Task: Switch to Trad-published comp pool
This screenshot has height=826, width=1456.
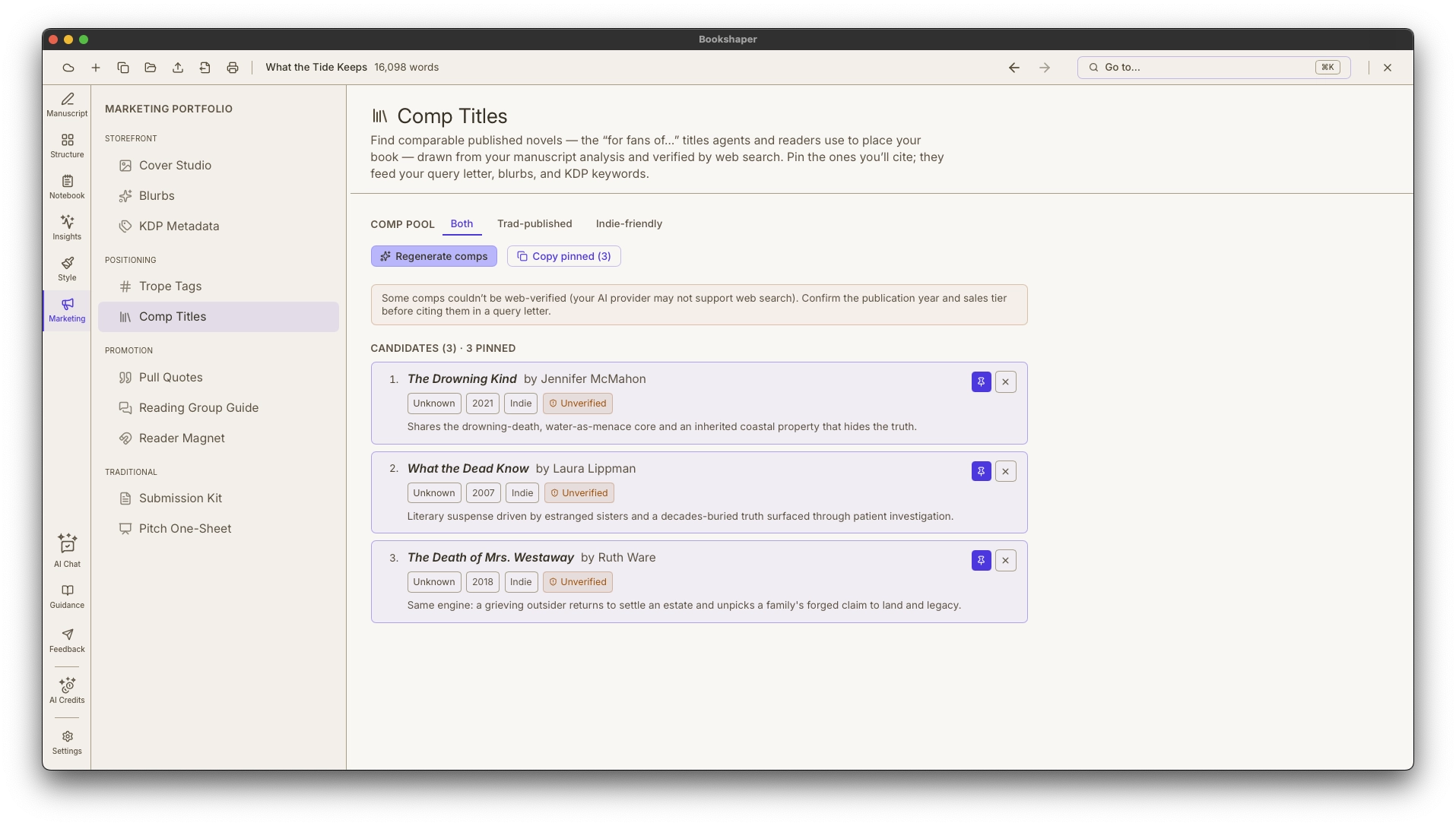Action: point(535,223)
